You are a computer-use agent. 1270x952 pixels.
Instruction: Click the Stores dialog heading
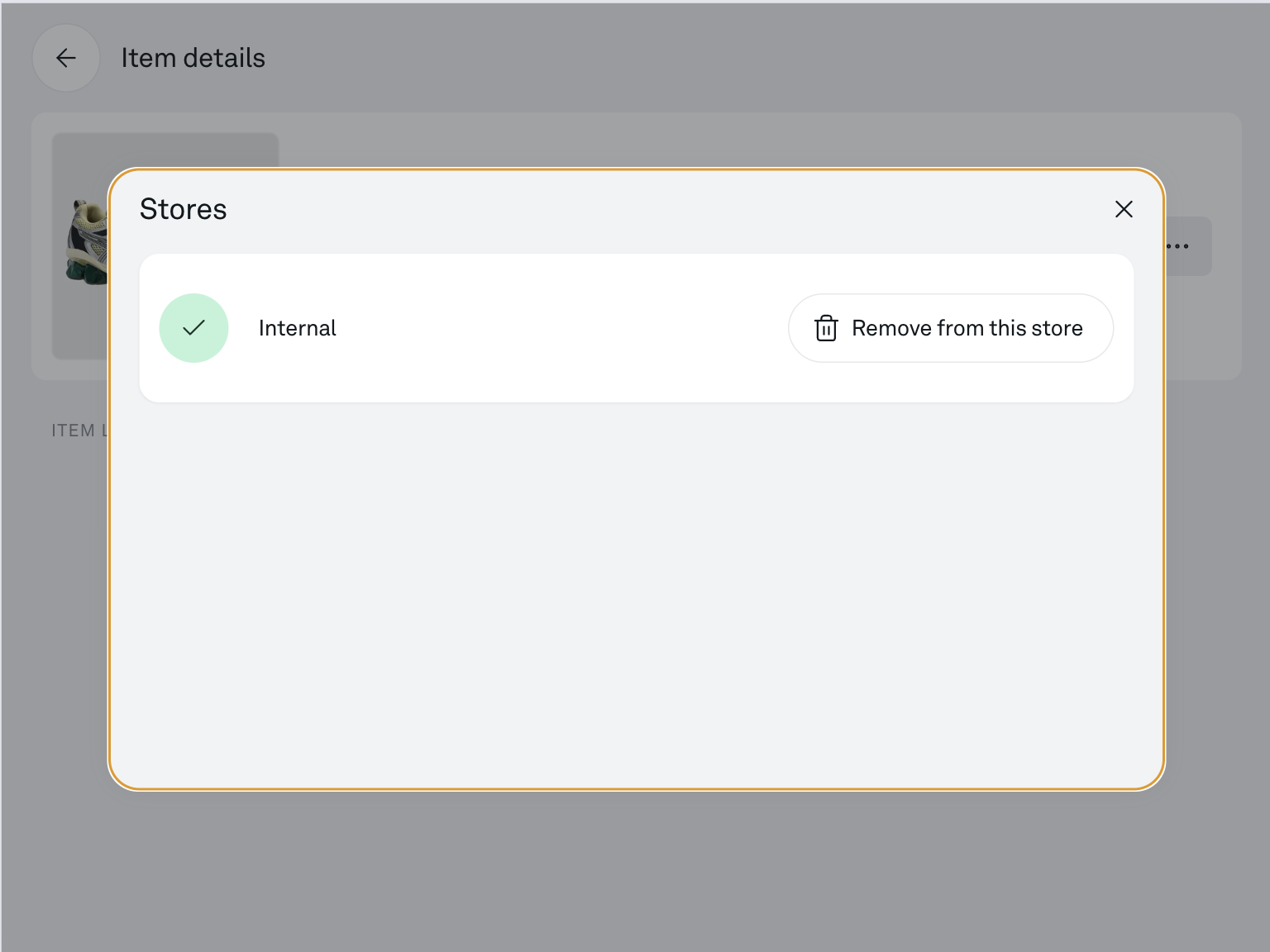[x=183, y=209]
